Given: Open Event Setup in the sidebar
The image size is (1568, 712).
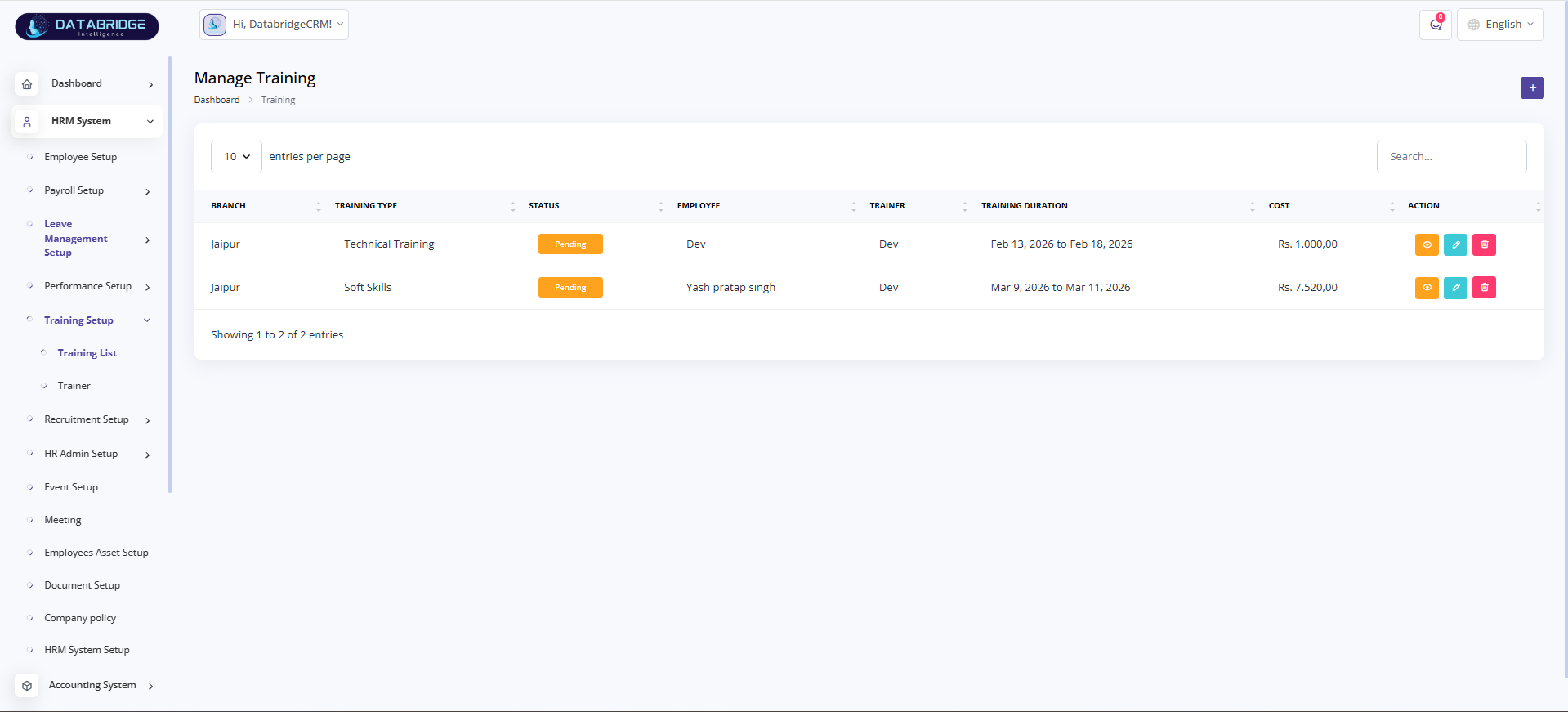Looking at the screenshot, I should click(x=71, y=487).
